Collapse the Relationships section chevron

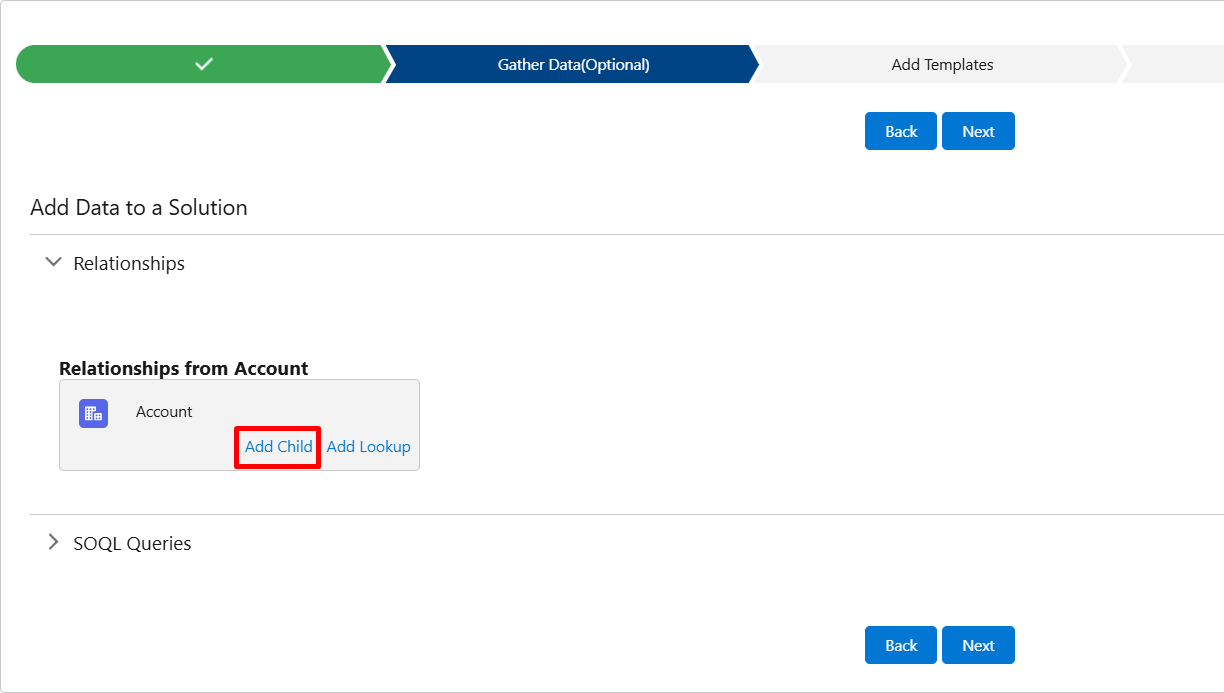pos(54,263)
